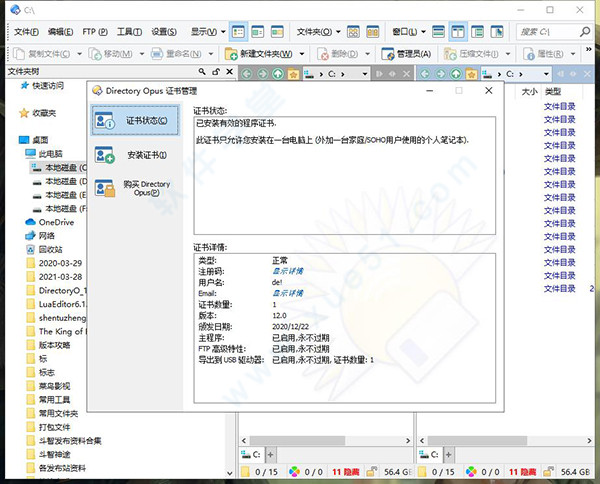The width and height of the screenshot is (600, 484).
Task: Open dropdown arrow next to 删除(D)
Action: [x=368, y=54]
